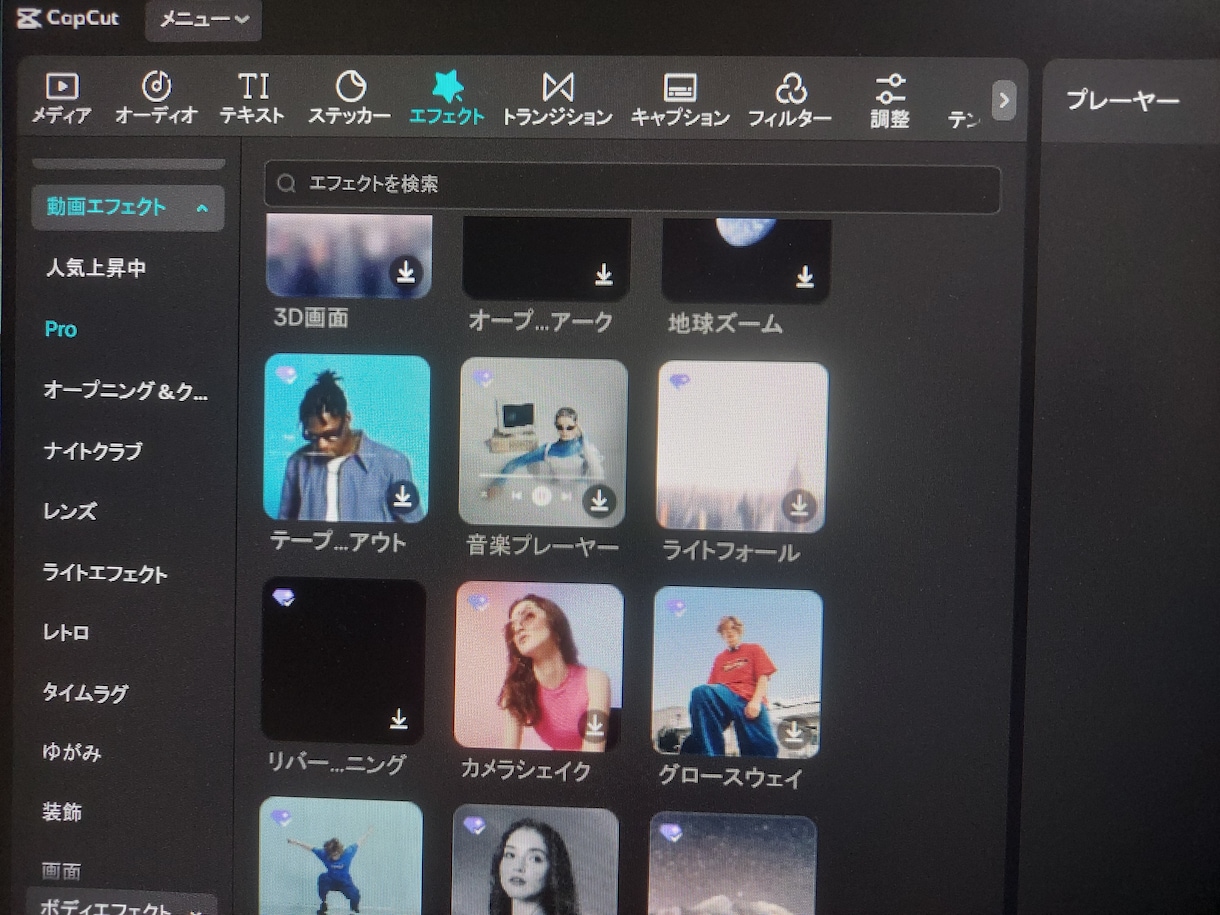Select 画面 category
1220x915 pixels.
pyautogui.click(x=61, y=871)
